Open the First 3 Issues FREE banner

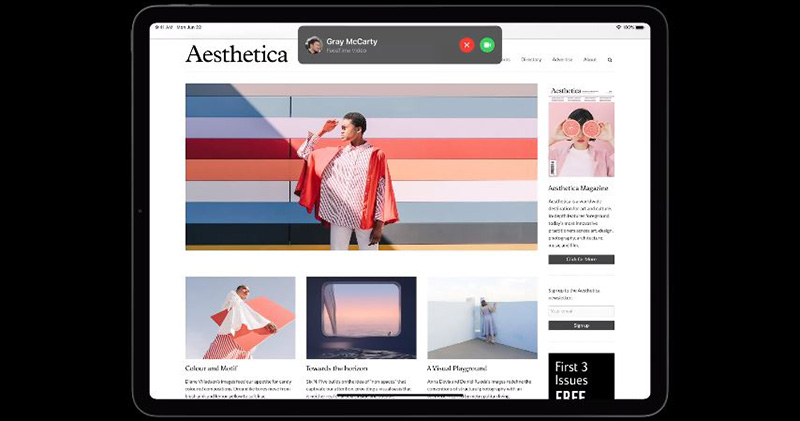(x=581, y=376)
